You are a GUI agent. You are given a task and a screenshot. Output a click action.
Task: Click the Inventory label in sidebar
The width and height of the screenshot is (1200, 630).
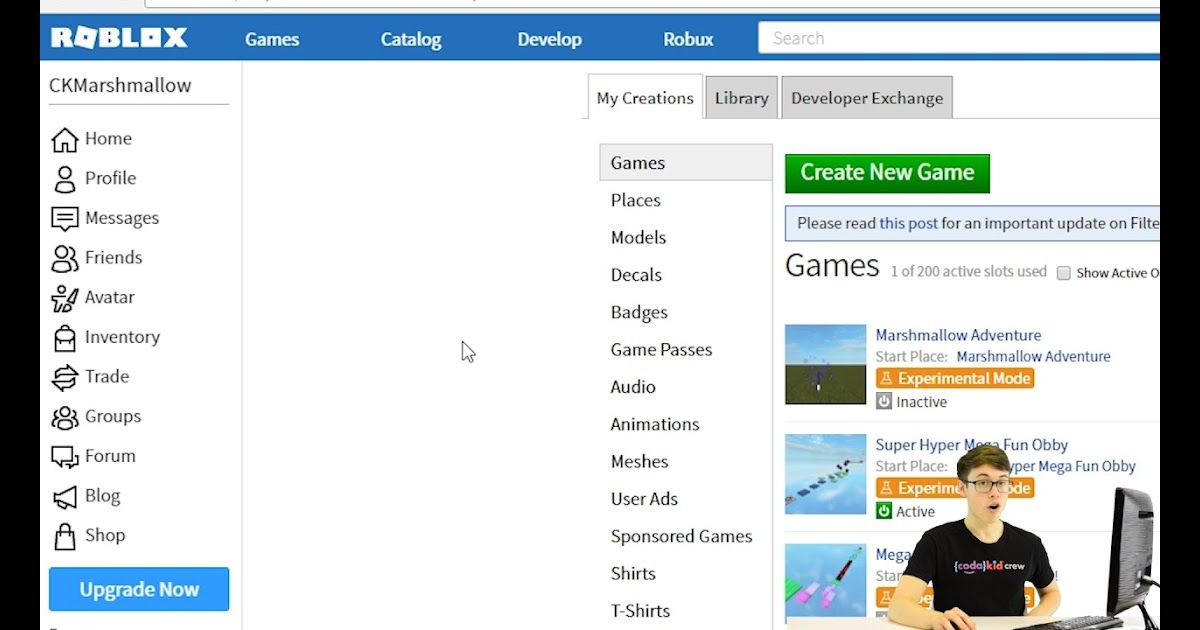pyautogui.click(x=122, y=337)
